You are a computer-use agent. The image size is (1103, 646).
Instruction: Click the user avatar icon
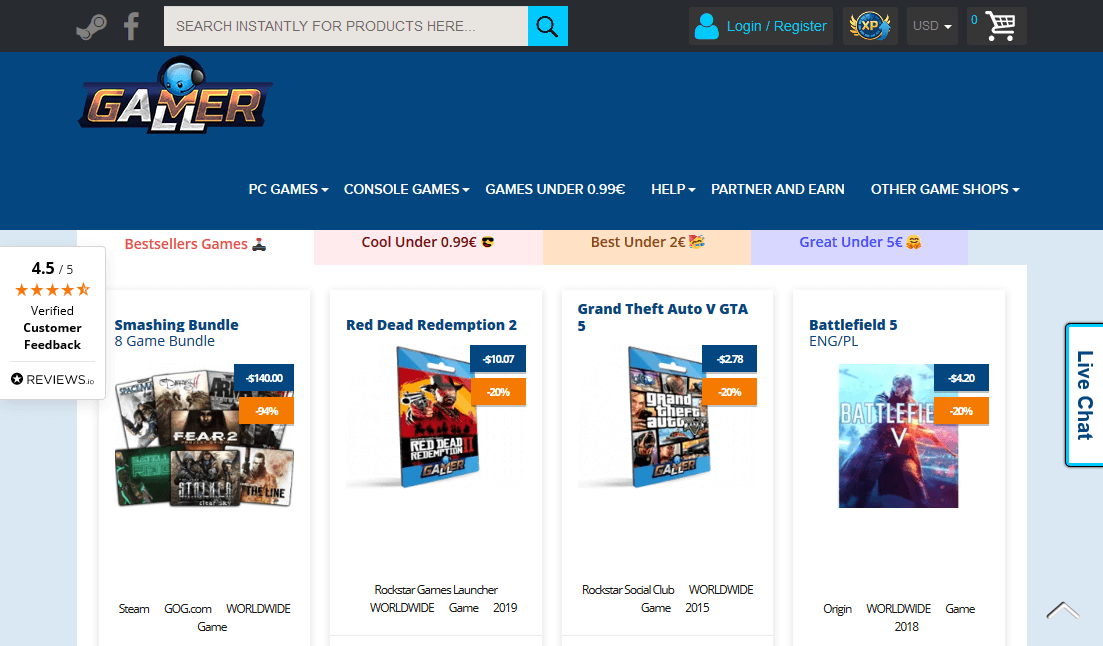coord(706,26)
